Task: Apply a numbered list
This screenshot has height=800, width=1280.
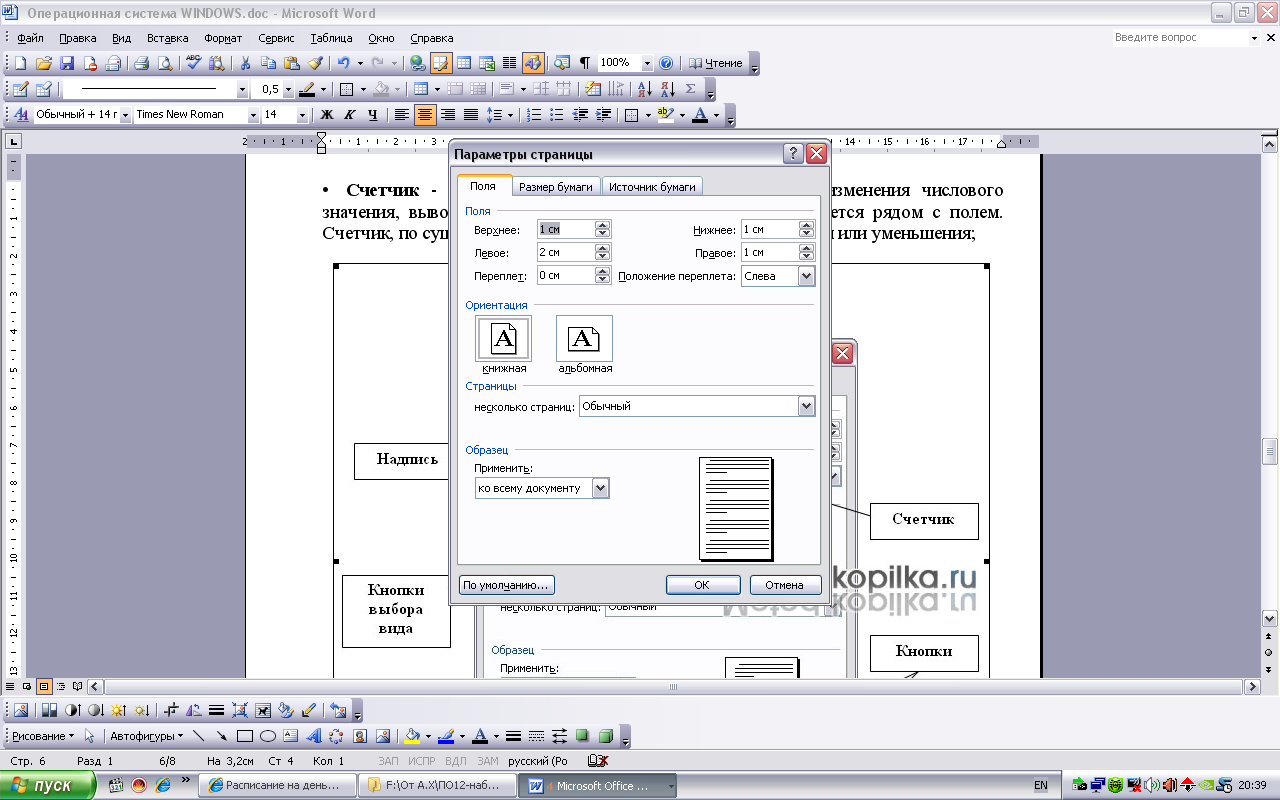Action: coord(535,115)
